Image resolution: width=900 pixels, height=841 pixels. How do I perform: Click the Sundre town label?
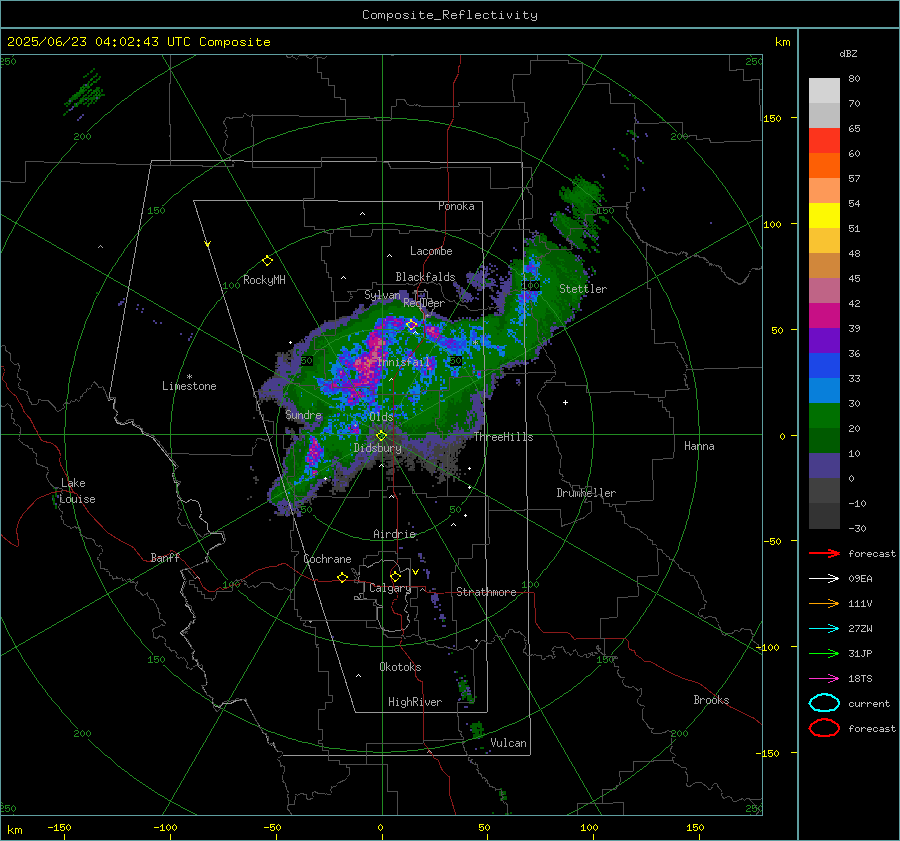(303, 415)
